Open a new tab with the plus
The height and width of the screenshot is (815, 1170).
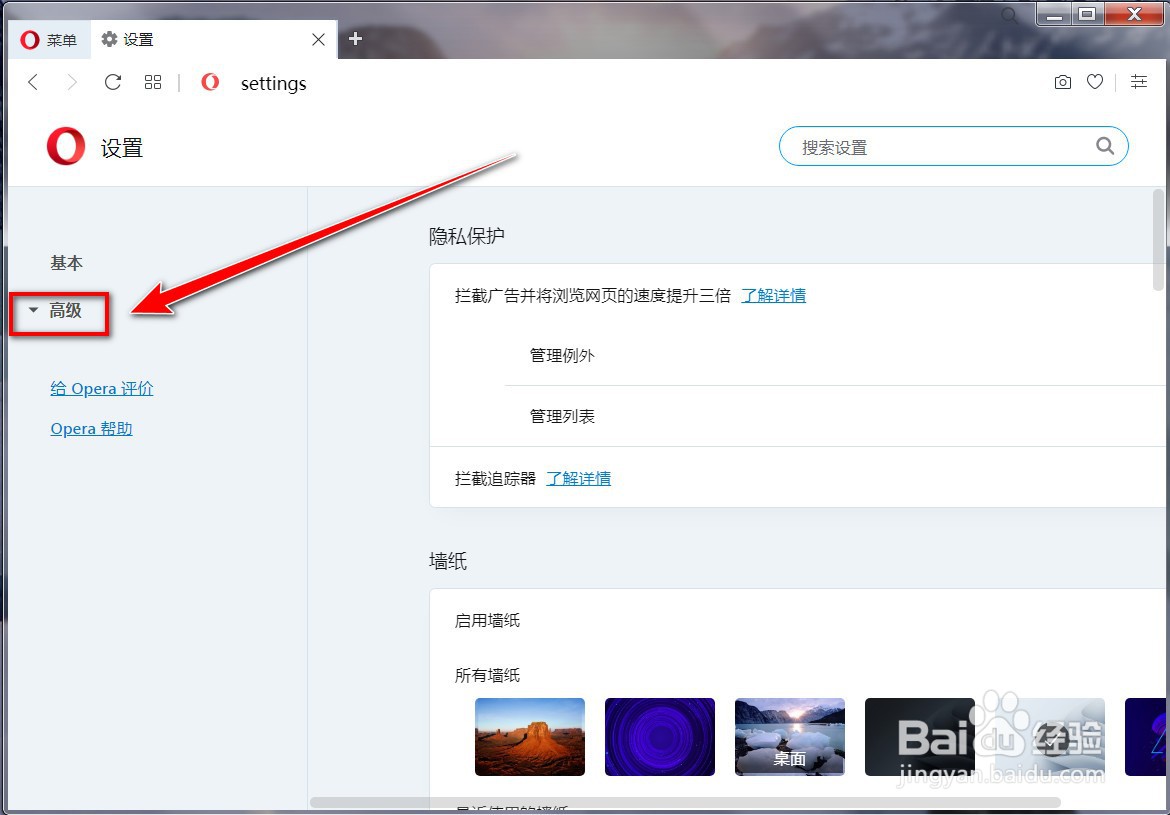[355, 38]
